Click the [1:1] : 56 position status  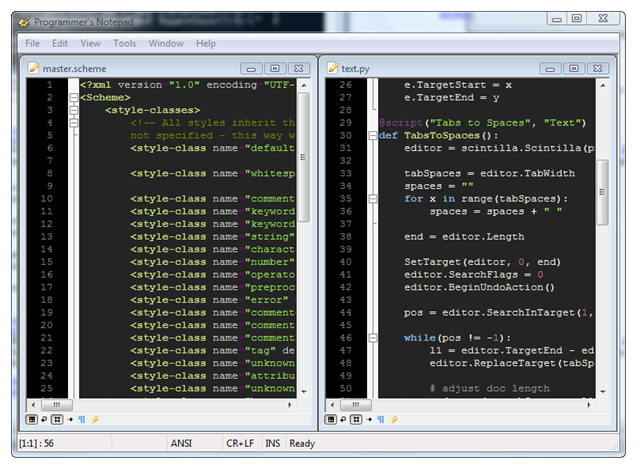pos(36,443)
